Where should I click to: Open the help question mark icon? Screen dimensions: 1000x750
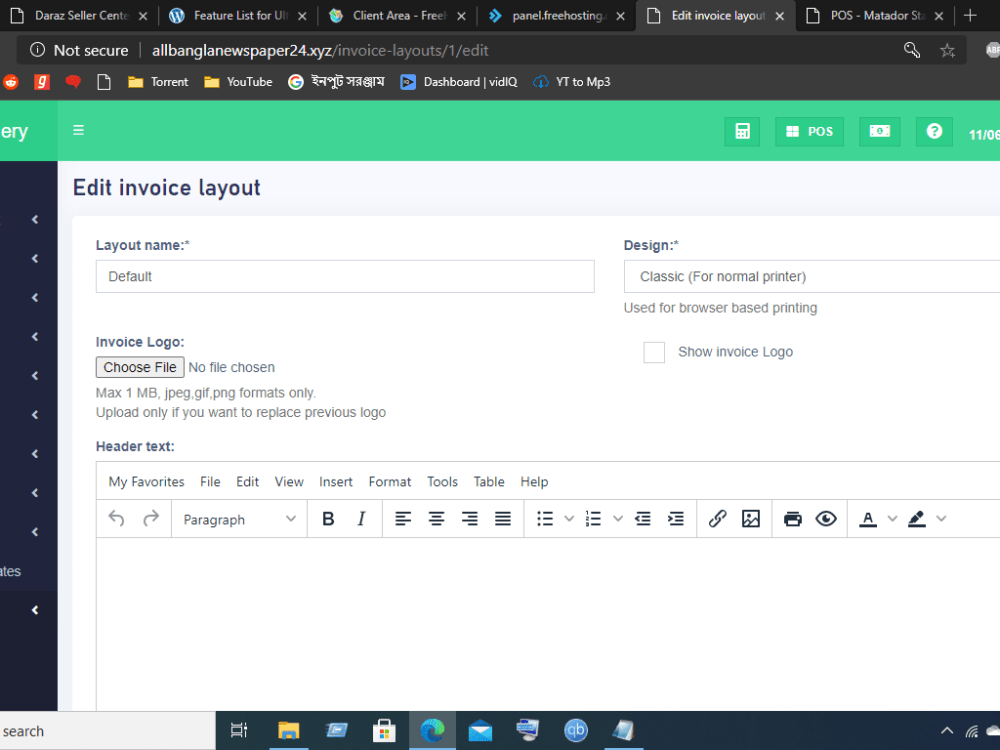(934, 131)
